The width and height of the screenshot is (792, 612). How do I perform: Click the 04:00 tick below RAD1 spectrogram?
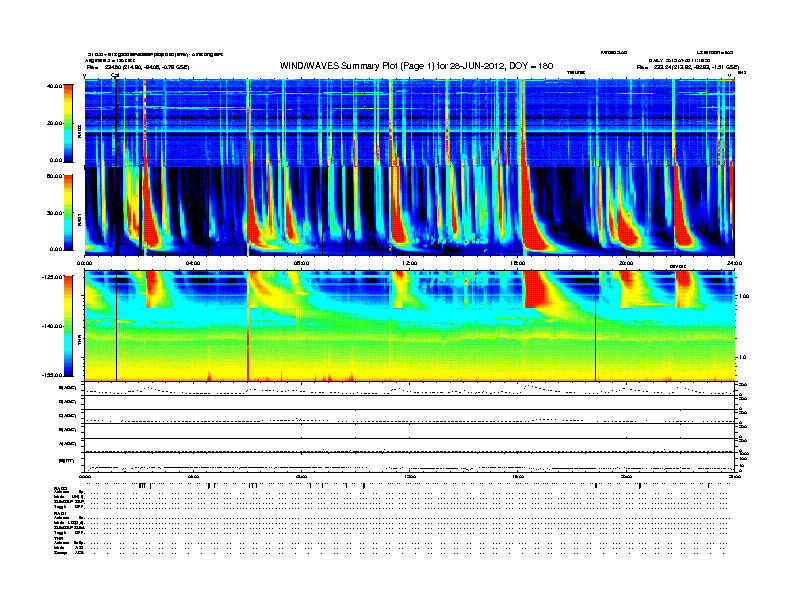tap(193, 263)
